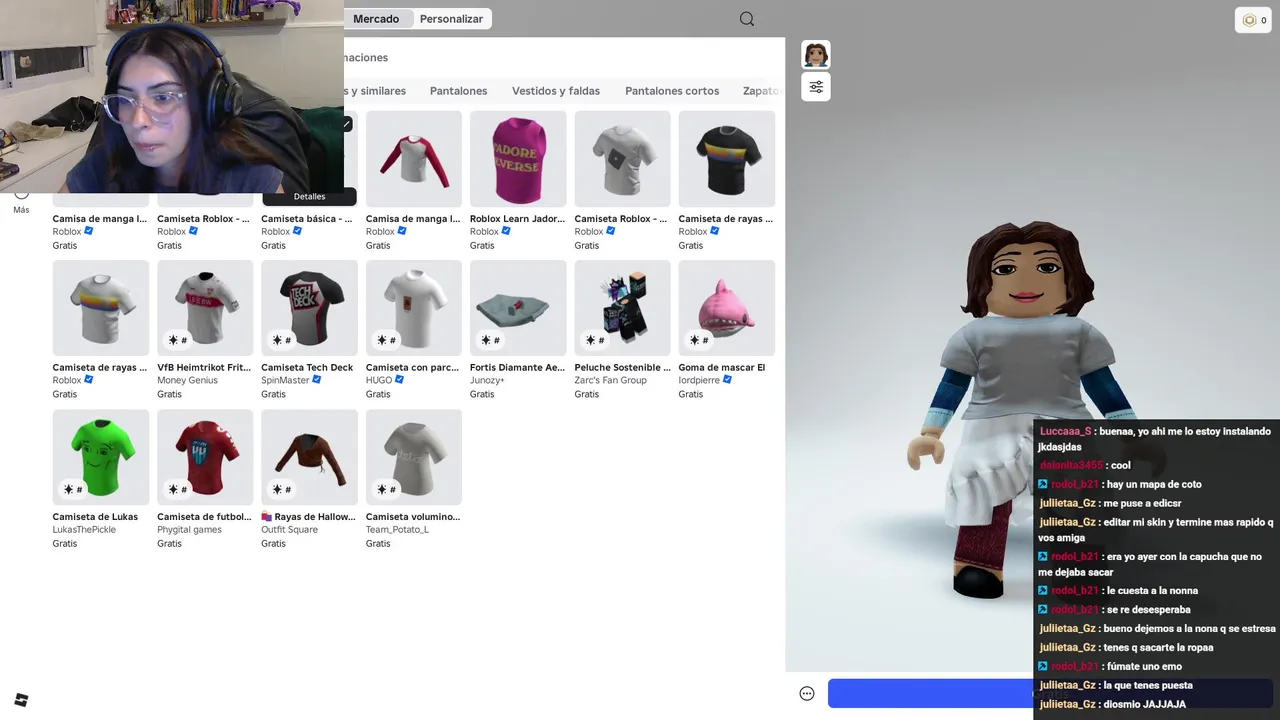Open the marketplace search magnifier
The width and height of the screenshot is (1280, 720).
pyautogui.click(x=747, y=19)
